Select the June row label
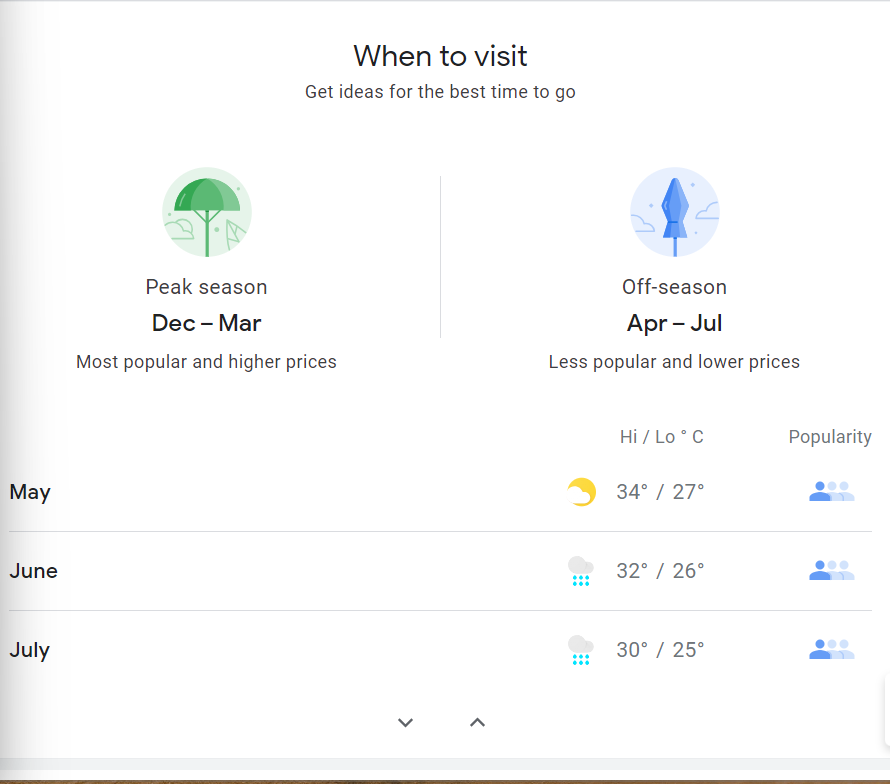The height and width of the screenshot is (784, 890). [x=33, y=571]
